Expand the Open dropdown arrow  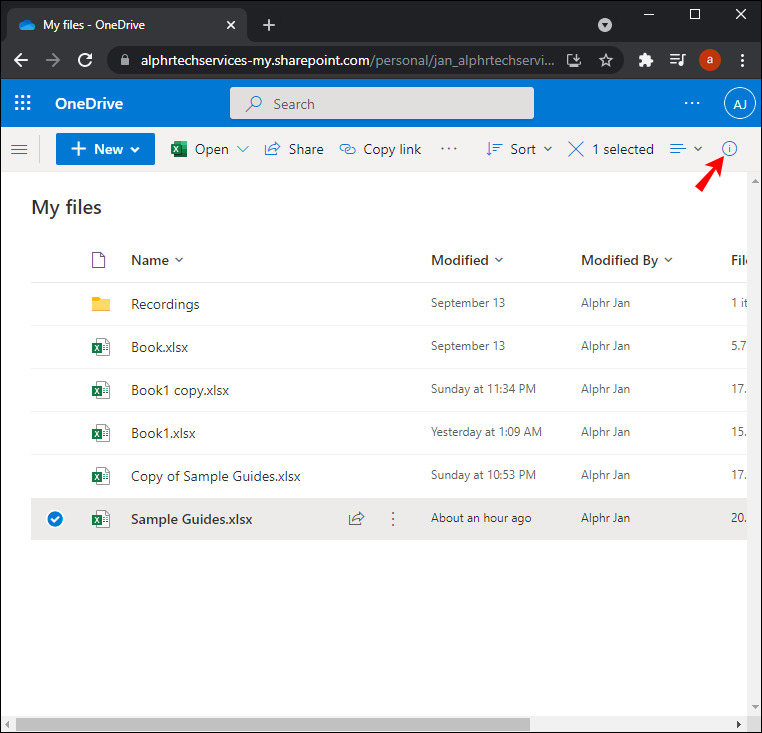[242, 149]
